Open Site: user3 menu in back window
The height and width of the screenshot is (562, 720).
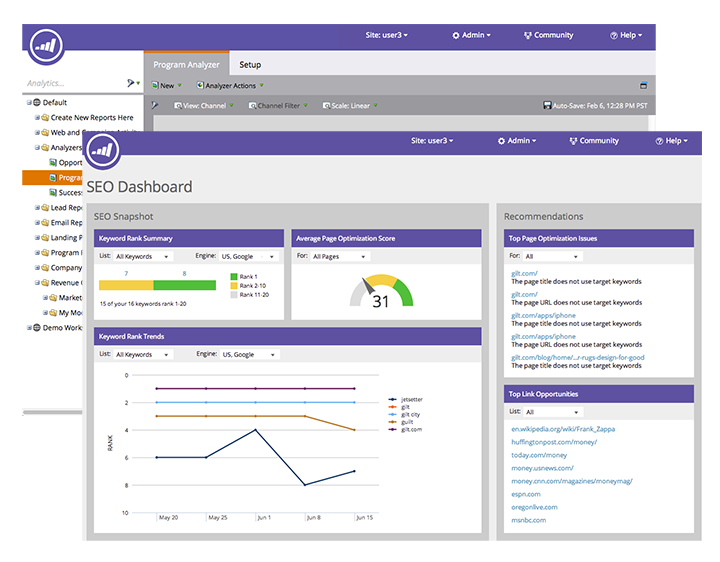click(x=386, y=35)
